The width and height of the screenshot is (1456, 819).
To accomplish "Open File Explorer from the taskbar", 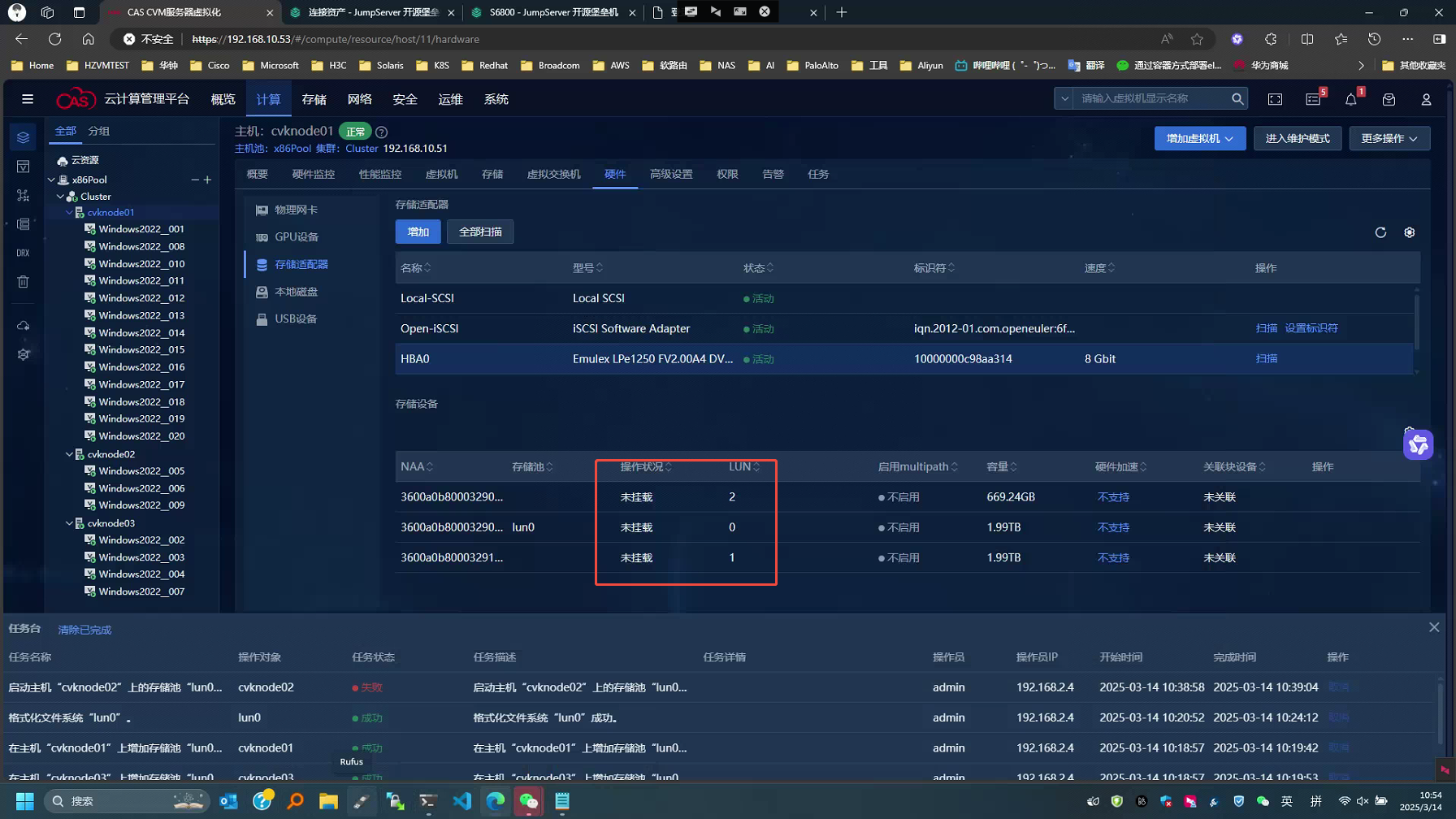I will pos(328,801).
